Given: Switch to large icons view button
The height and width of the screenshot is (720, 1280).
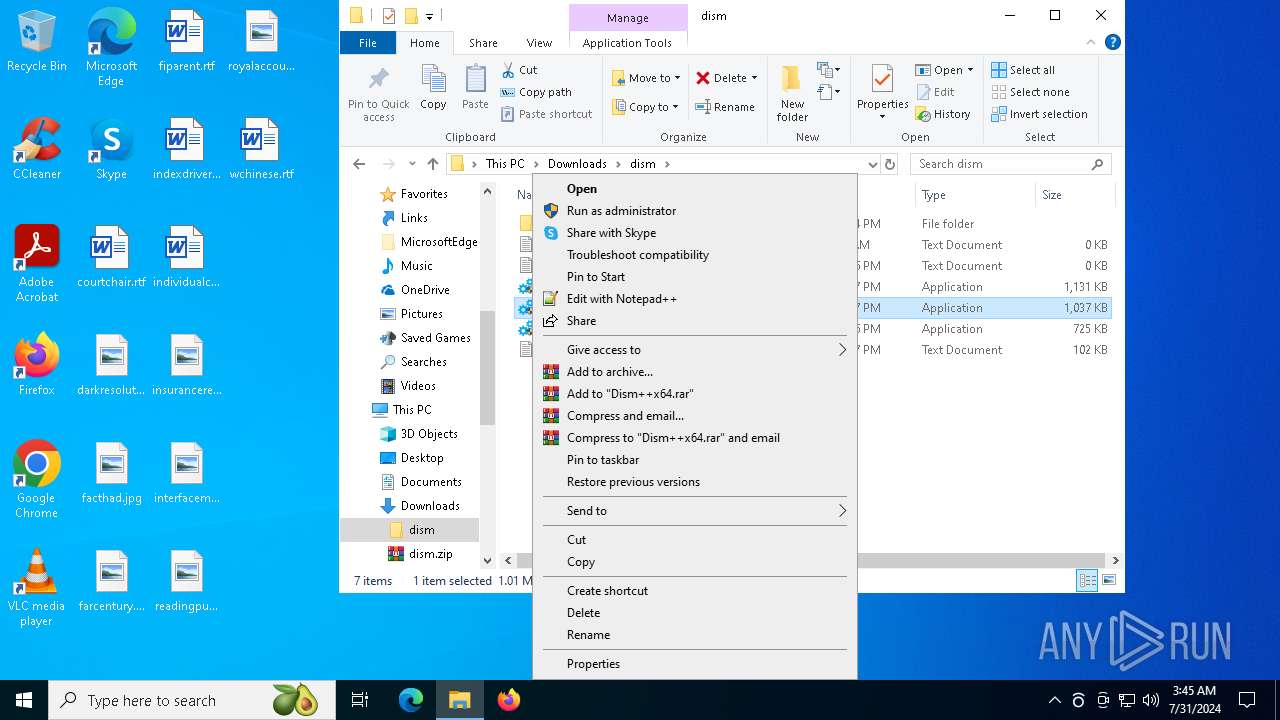Looking at the screenshot, I should pyautogui.click(x=1109, y=580).
